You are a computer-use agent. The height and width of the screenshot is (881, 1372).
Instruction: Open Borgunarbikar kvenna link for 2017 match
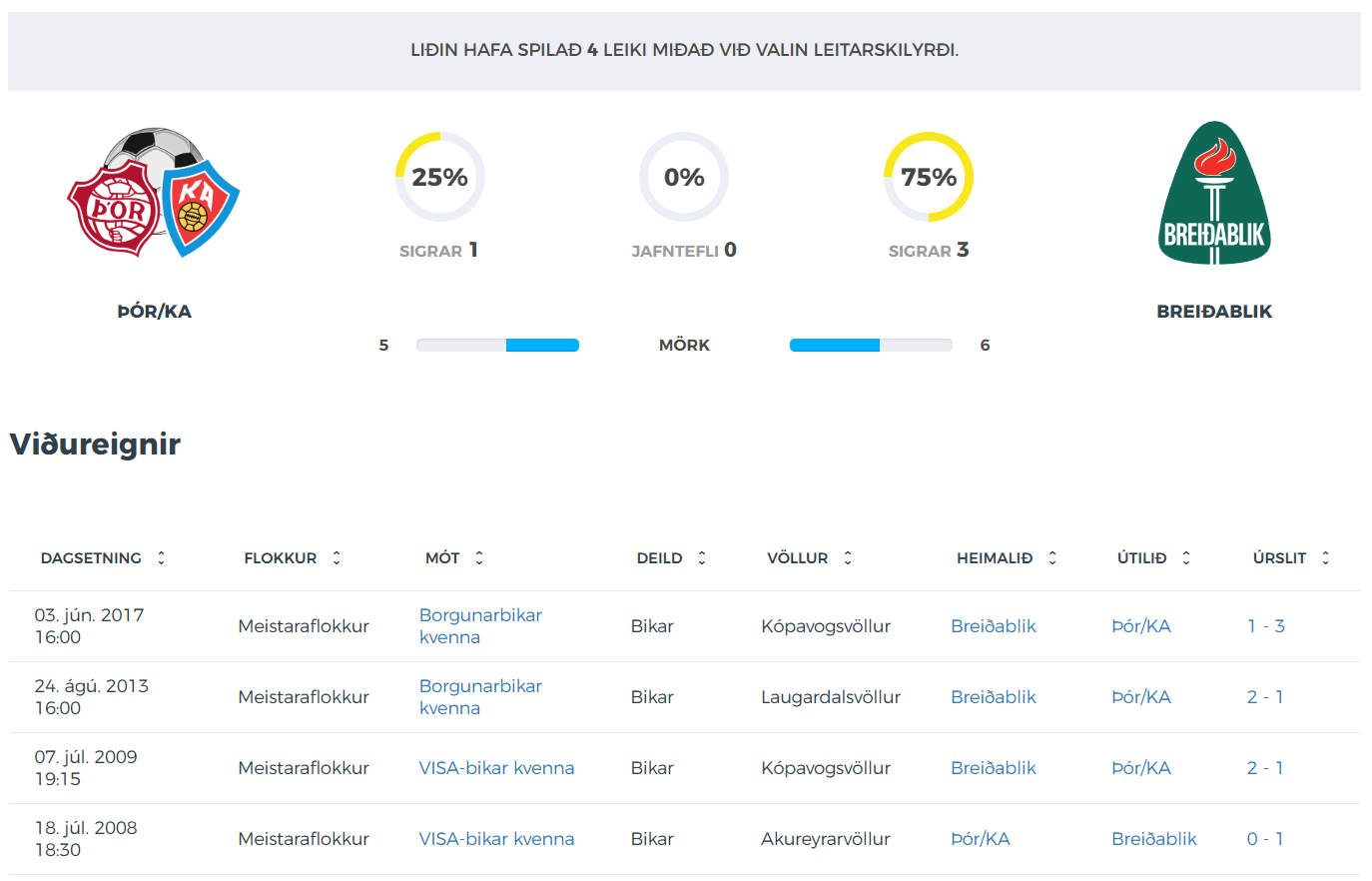[480, 626]
